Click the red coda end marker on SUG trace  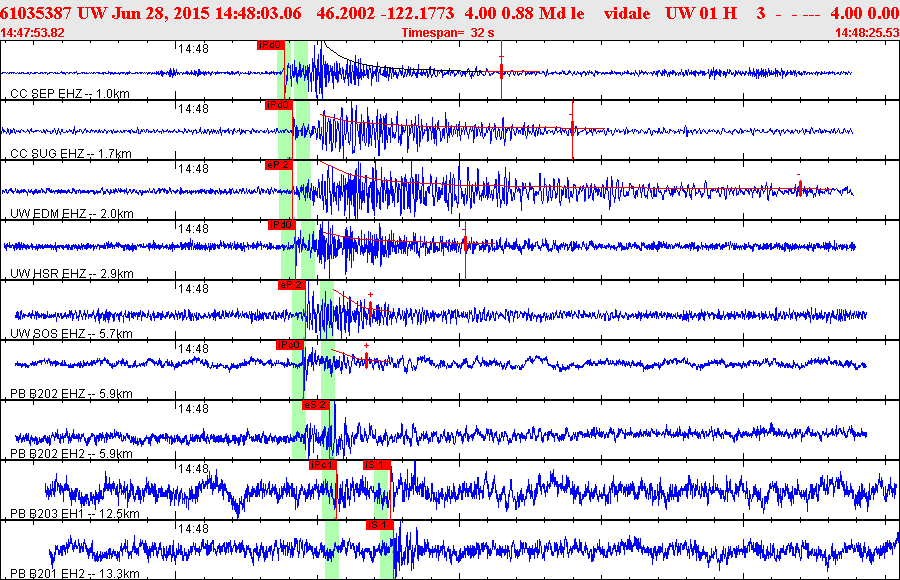click(572, 128)
